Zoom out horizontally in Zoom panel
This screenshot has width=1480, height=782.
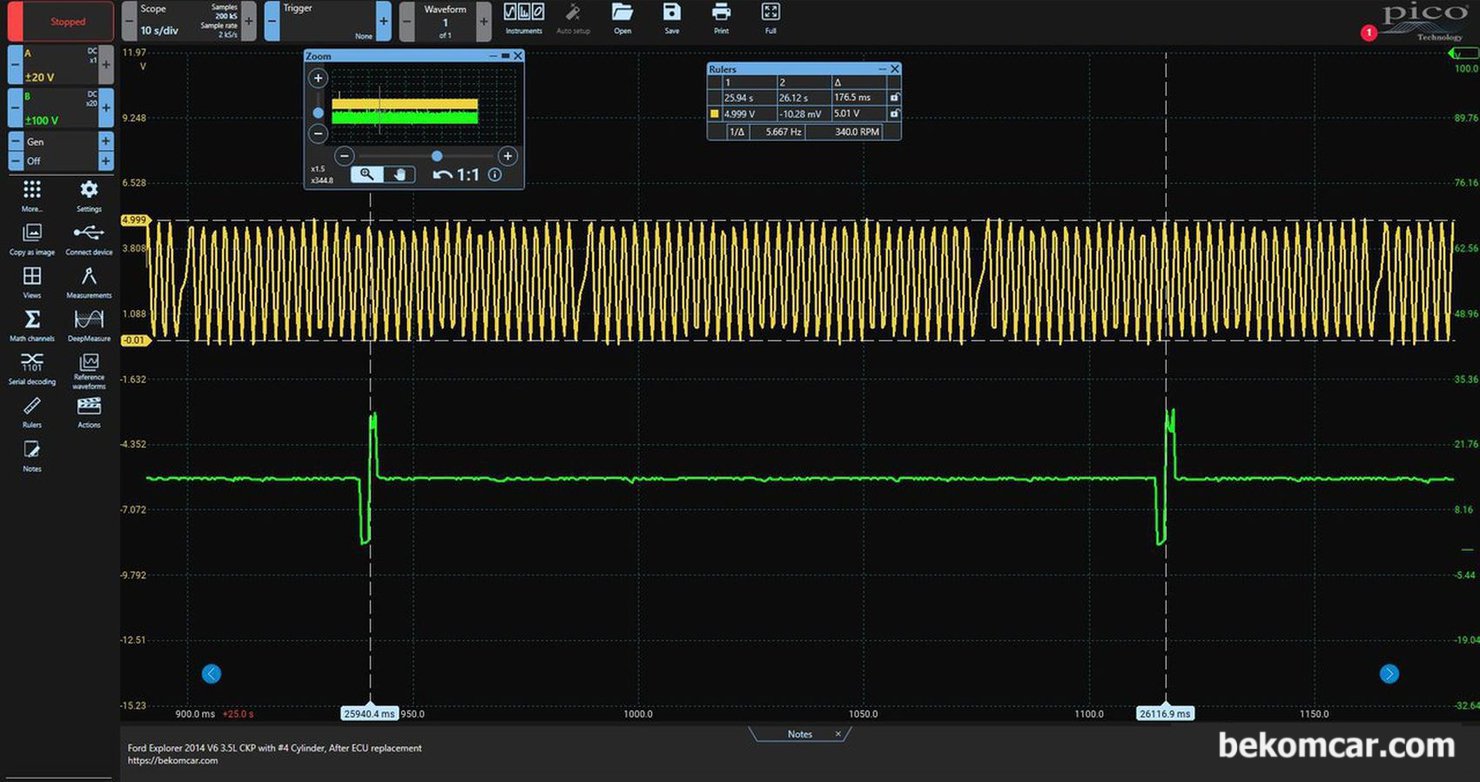pos(343,156)
